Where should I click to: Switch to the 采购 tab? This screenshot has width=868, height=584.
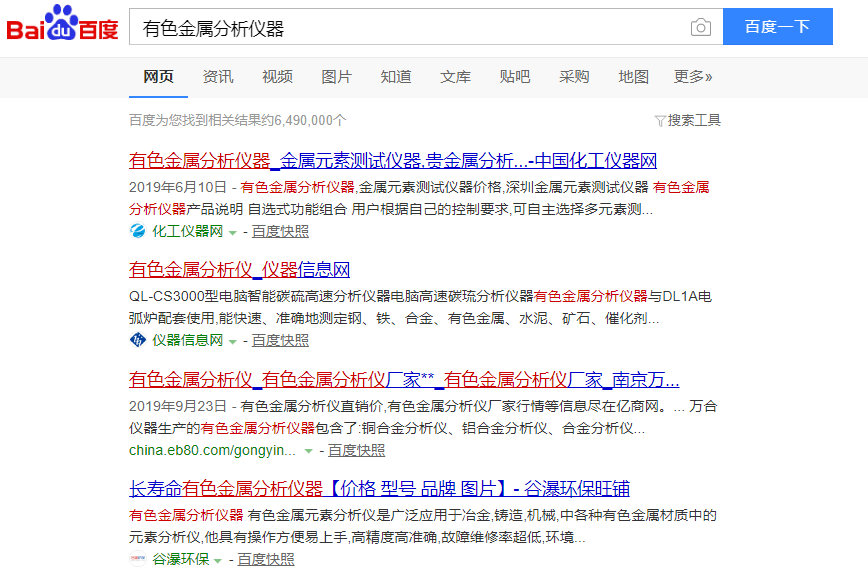point(574,76)
